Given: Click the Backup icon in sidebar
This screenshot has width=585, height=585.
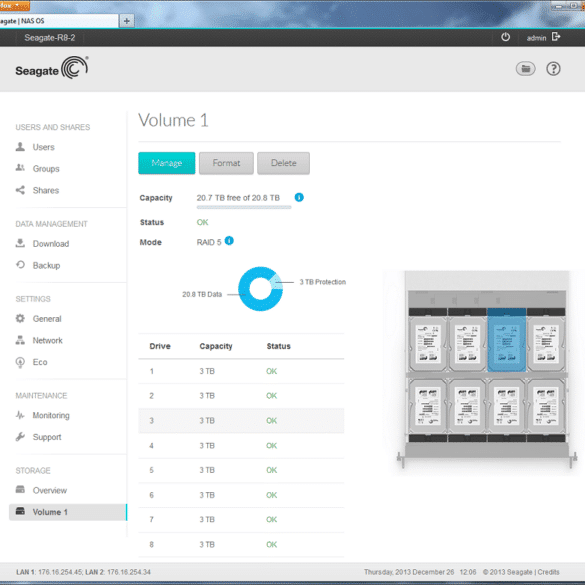Looking at the screenshot, I should click(20, 265).
